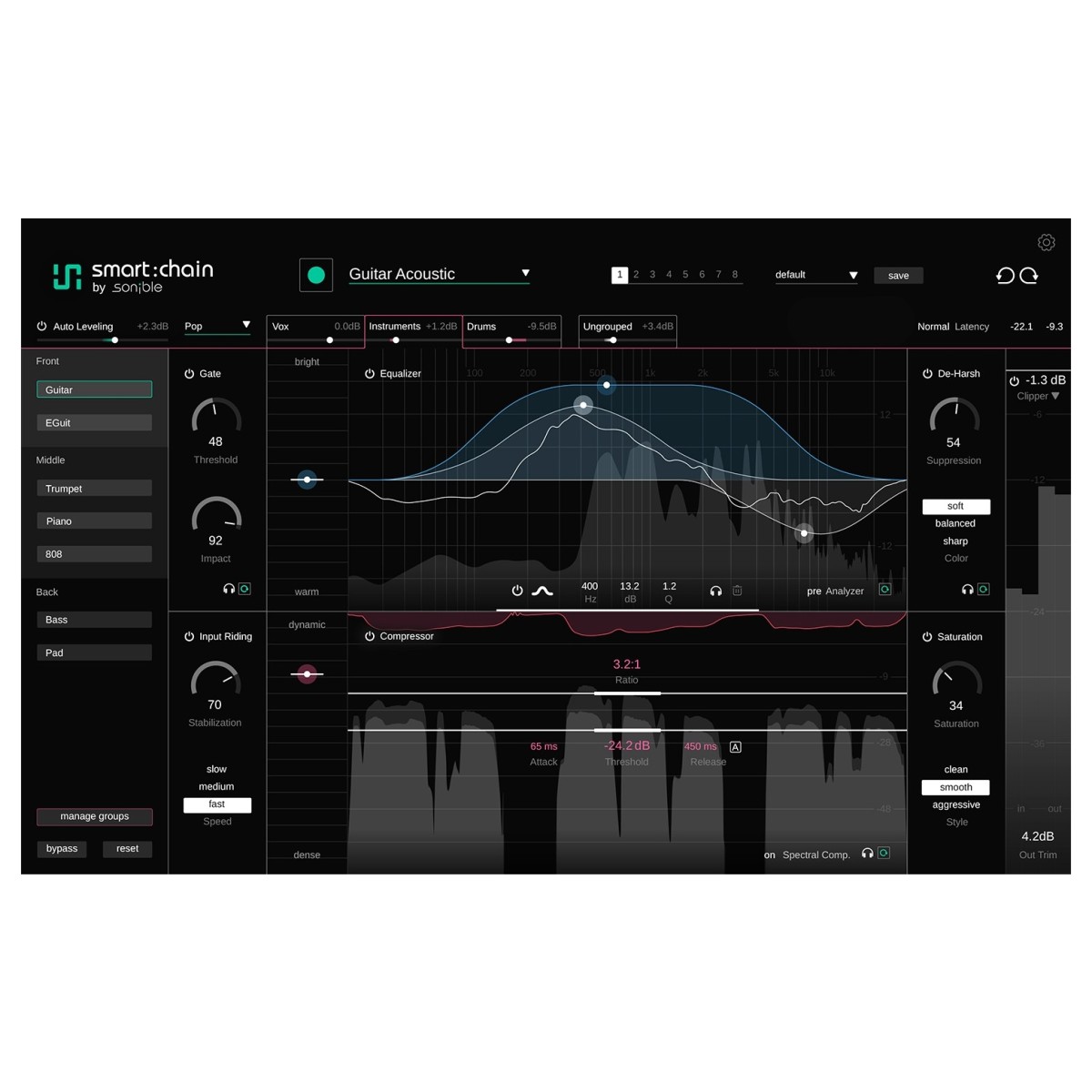This screenshot has width=1092, height=1092.
Task: Click the manage groups button
Action: tap(95, 816)
